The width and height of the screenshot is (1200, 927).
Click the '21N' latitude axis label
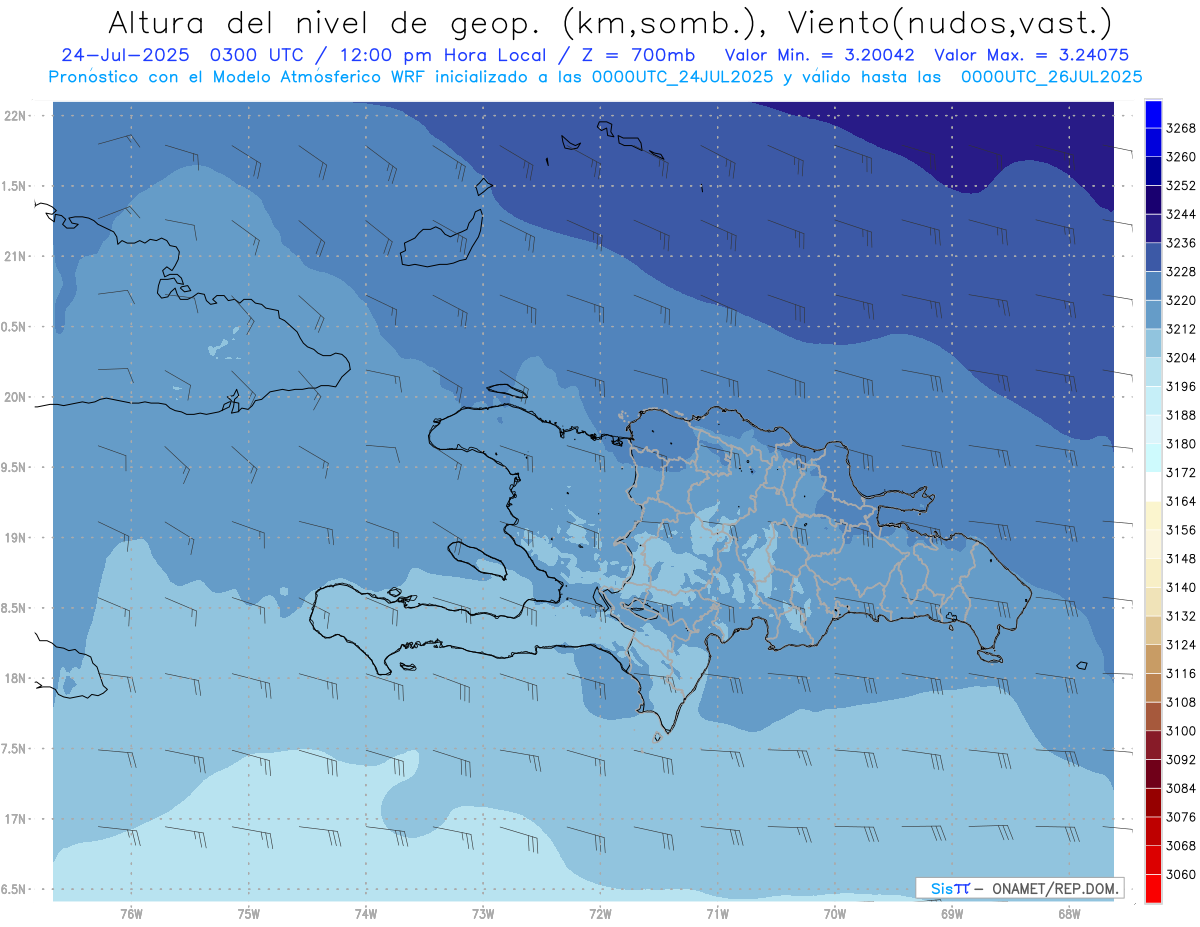click(x=16, y=256)
